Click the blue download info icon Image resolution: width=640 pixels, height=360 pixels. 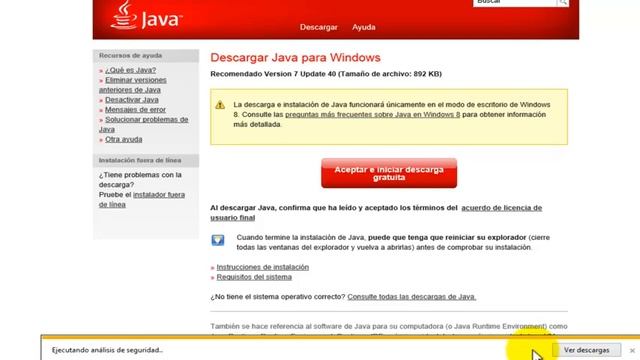click(218, 240)
